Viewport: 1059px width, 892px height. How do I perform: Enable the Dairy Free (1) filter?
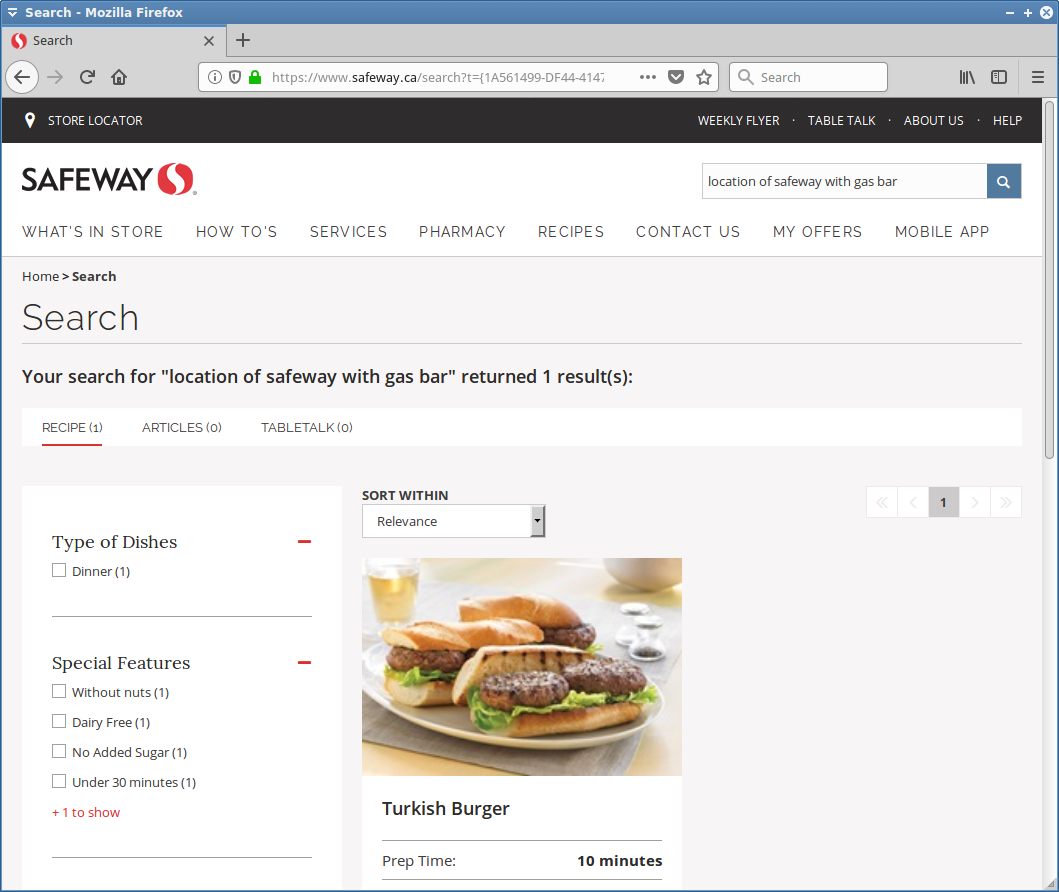(59, 721)
